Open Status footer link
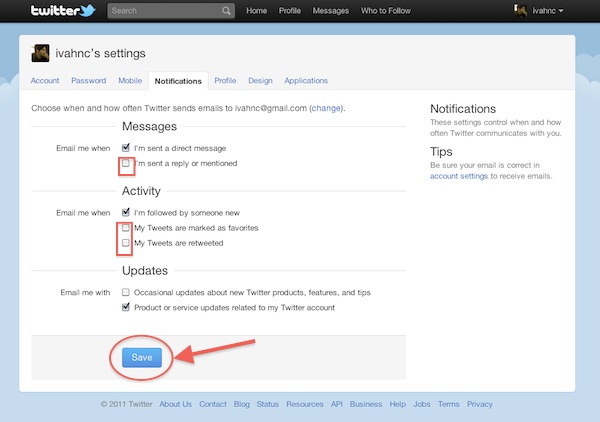This screenshot has height=422, width=600. [267, 404]
